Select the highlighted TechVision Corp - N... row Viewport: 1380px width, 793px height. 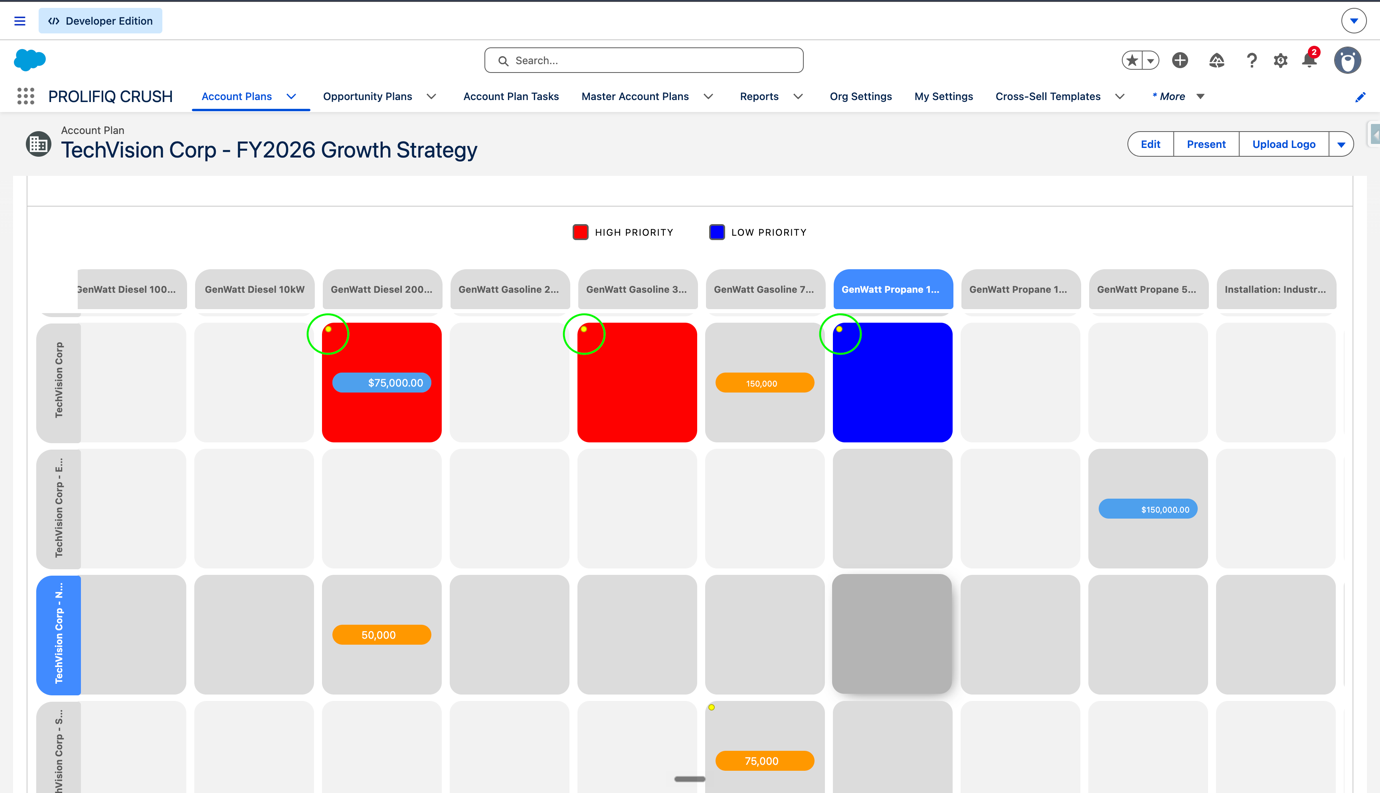click(59, 634)
